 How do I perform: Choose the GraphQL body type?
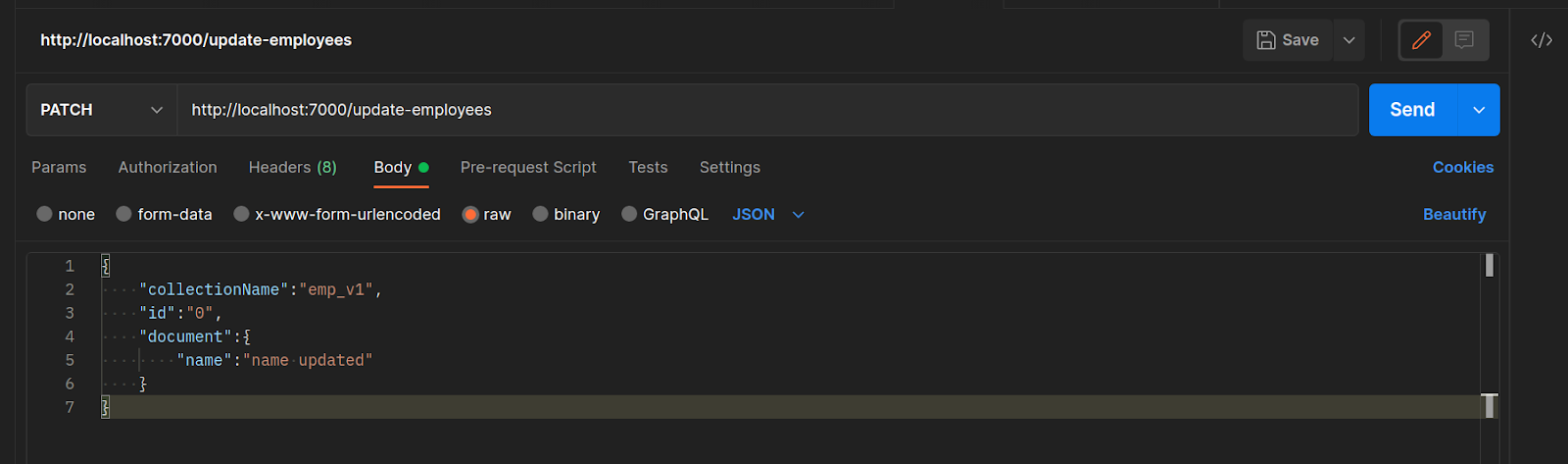coord(629,214)
